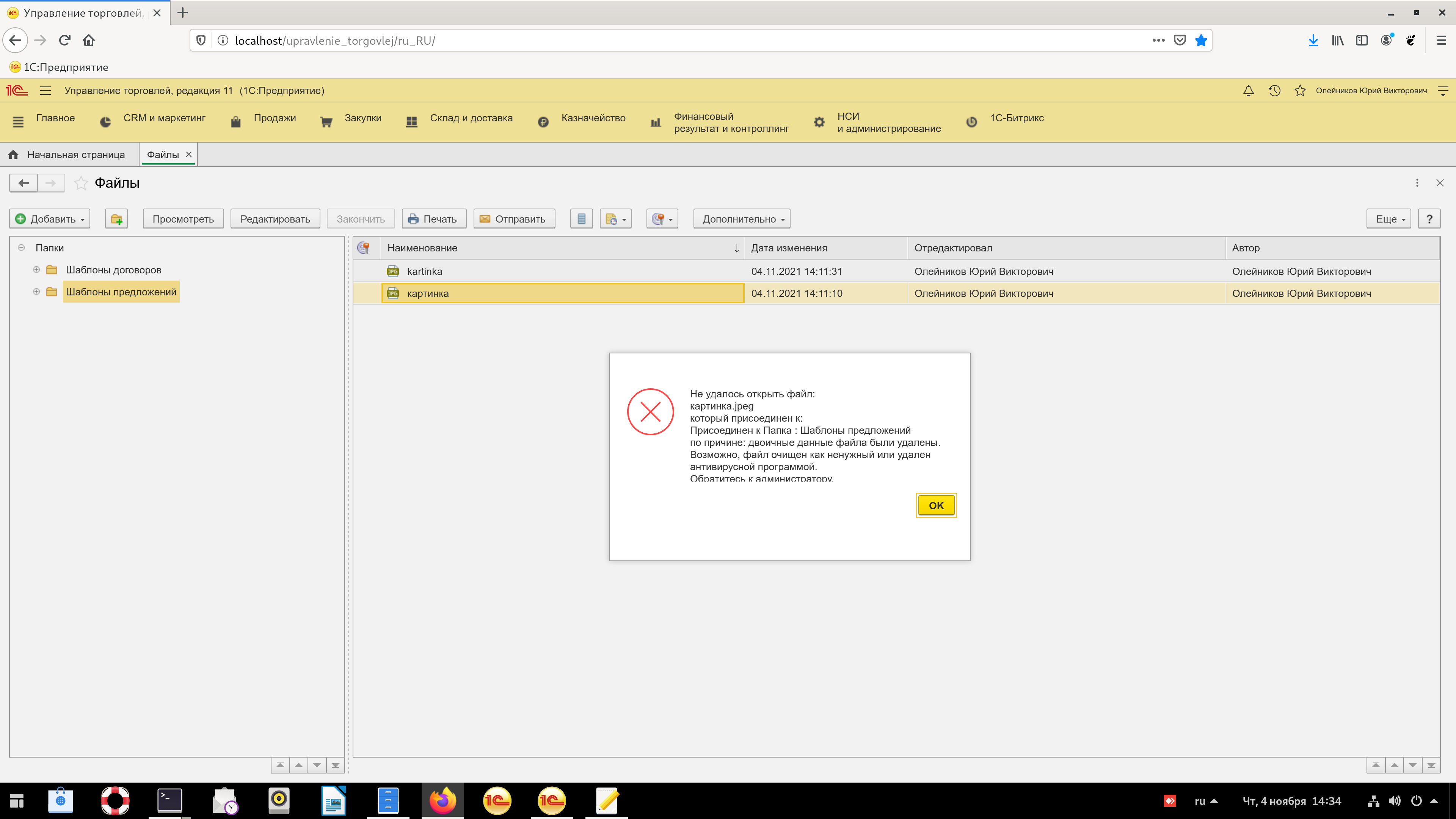
Task: Open history clock icon in header
Action: [x=1274, y=91]
